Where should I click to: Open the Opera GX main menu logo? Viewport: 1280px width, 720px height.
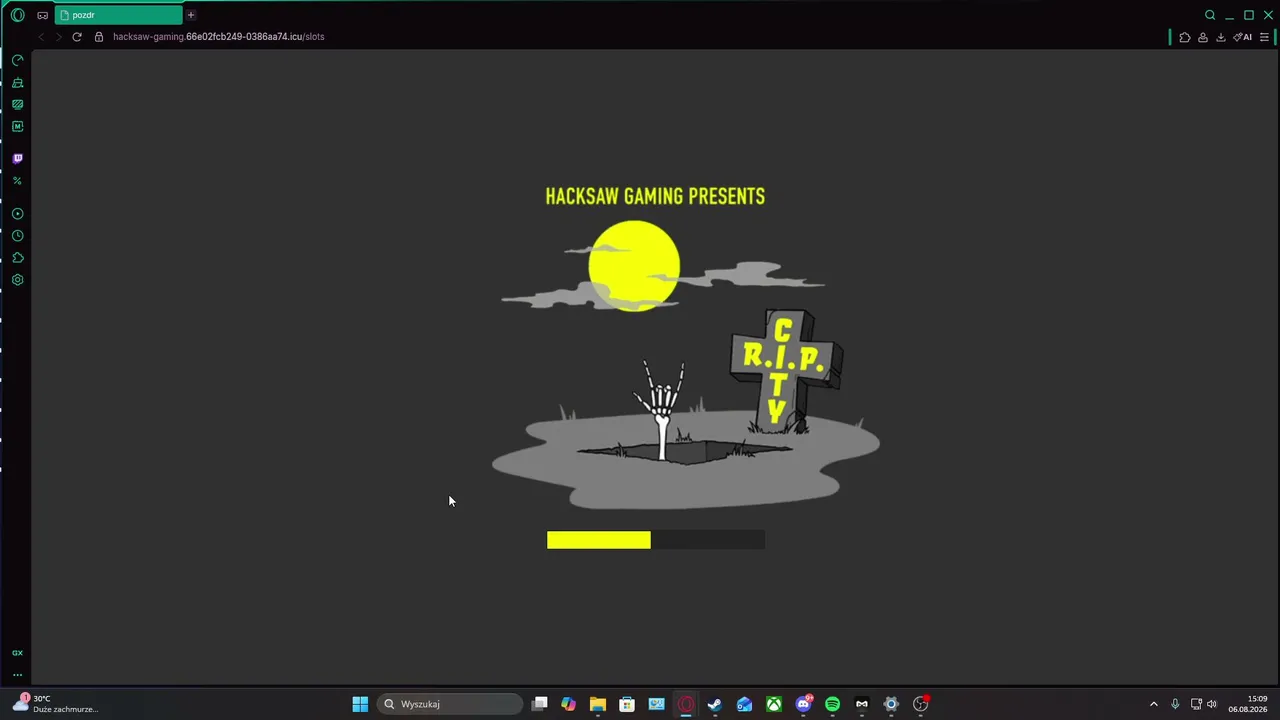pos(17,15)
